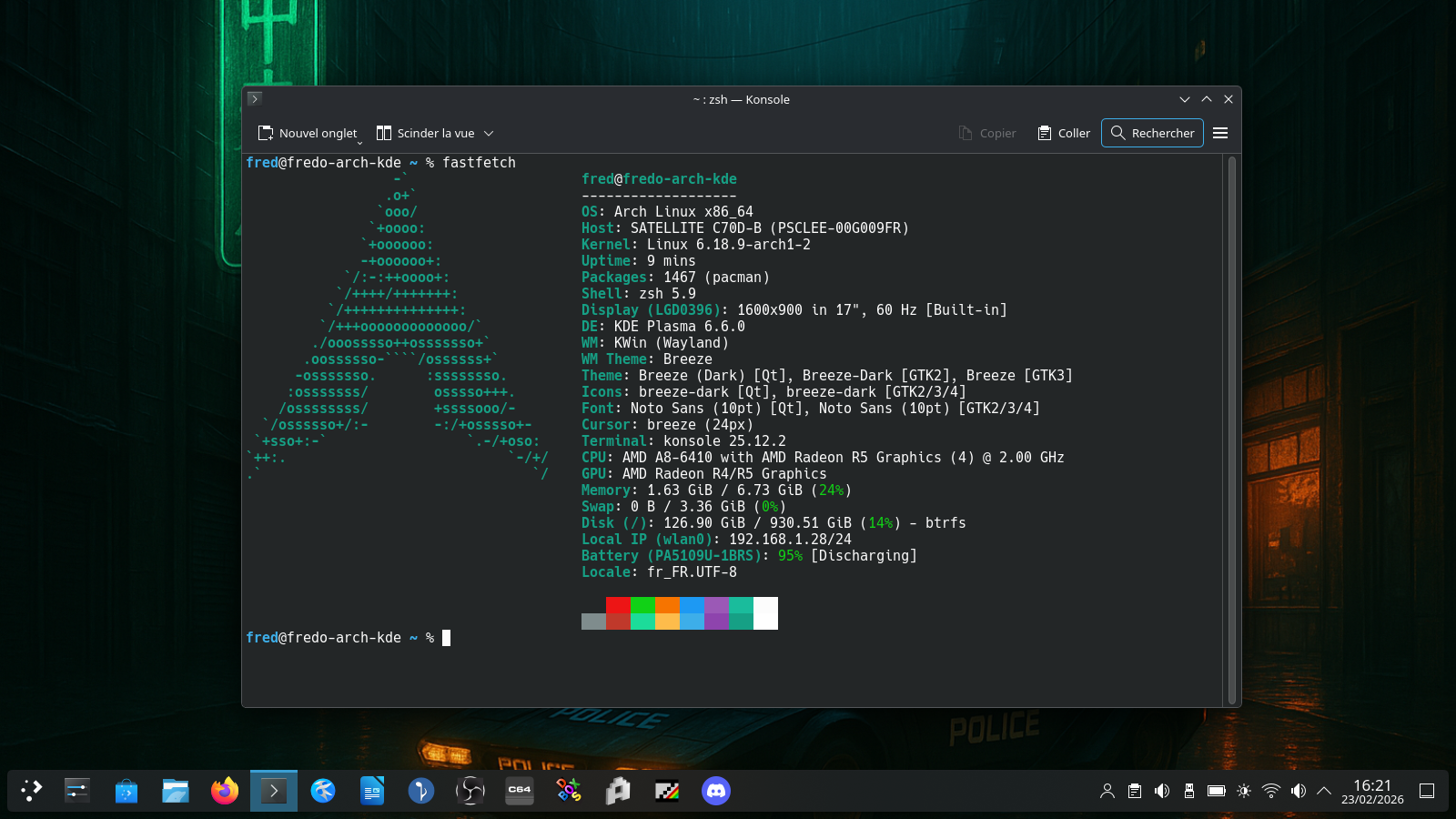This screenshot has height=819, width=1456.
Task: Click the red color block in fastfetch palette
Action: pyautogui.click(x=618, y=605)
